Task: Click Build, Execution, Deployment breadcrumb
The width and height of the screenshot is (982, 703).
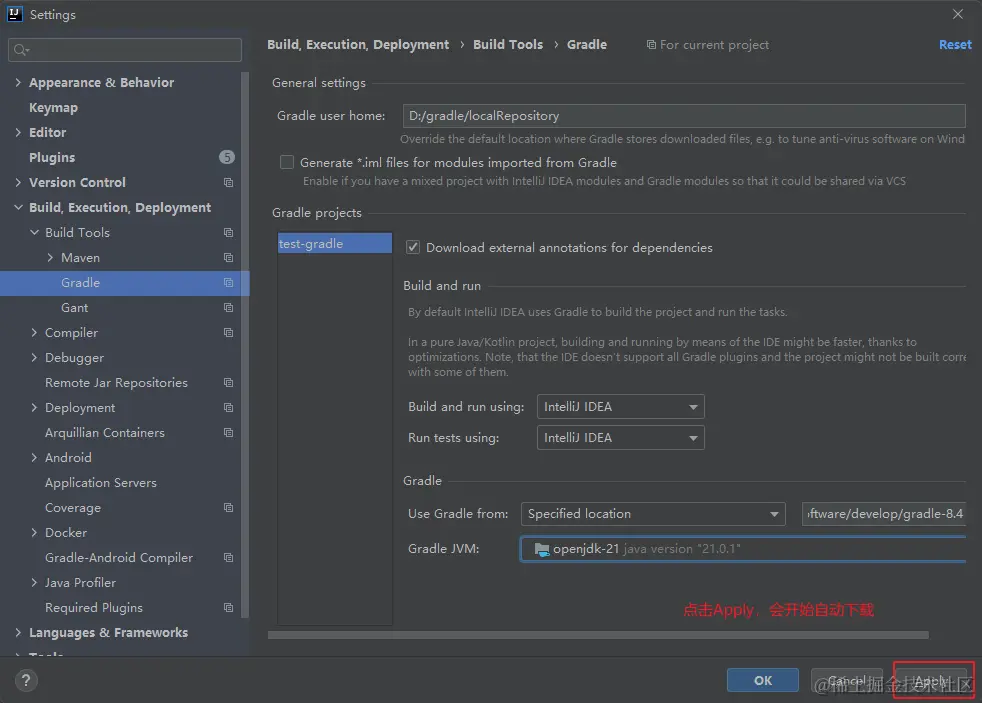Action: 358,45
